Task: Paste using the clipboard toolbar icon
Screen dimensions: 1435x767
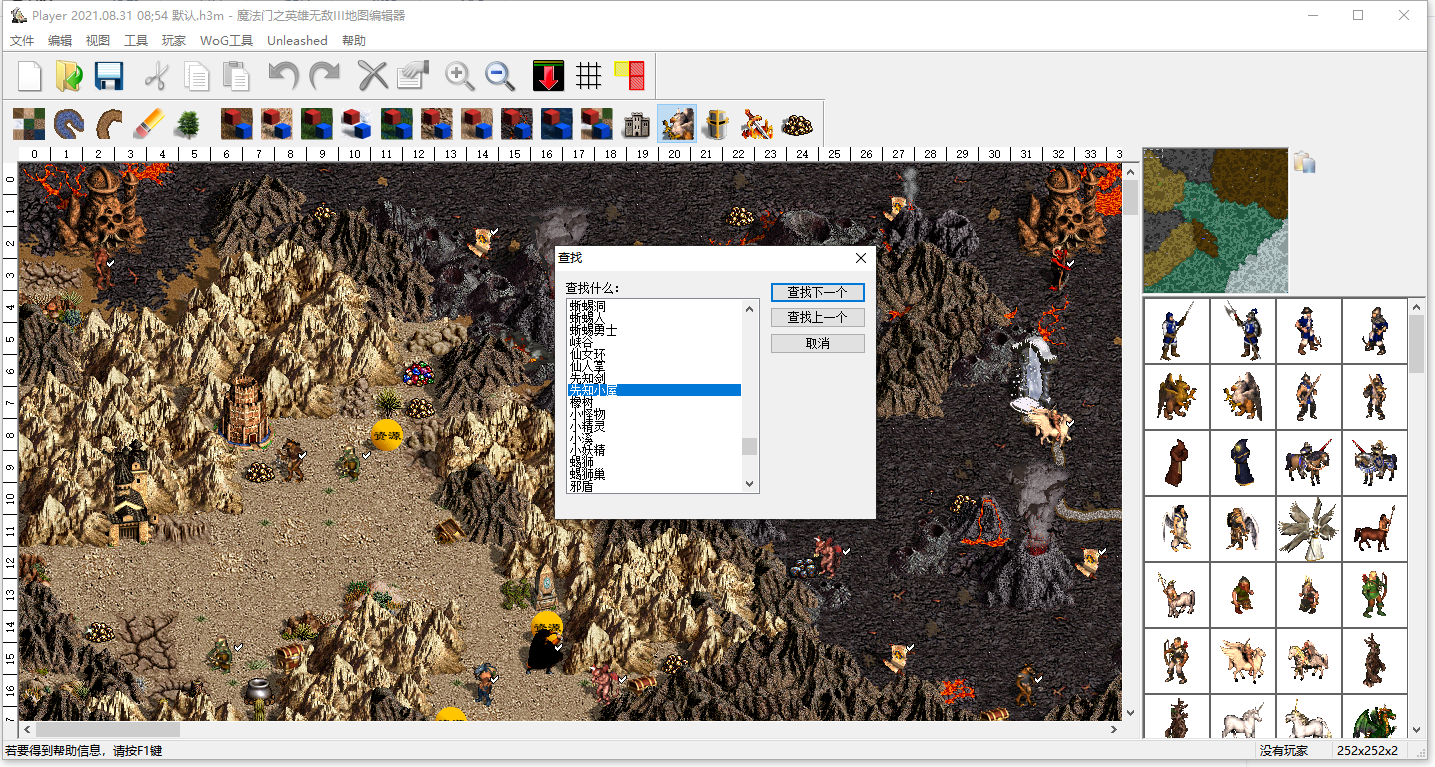Action: [237, 76]
